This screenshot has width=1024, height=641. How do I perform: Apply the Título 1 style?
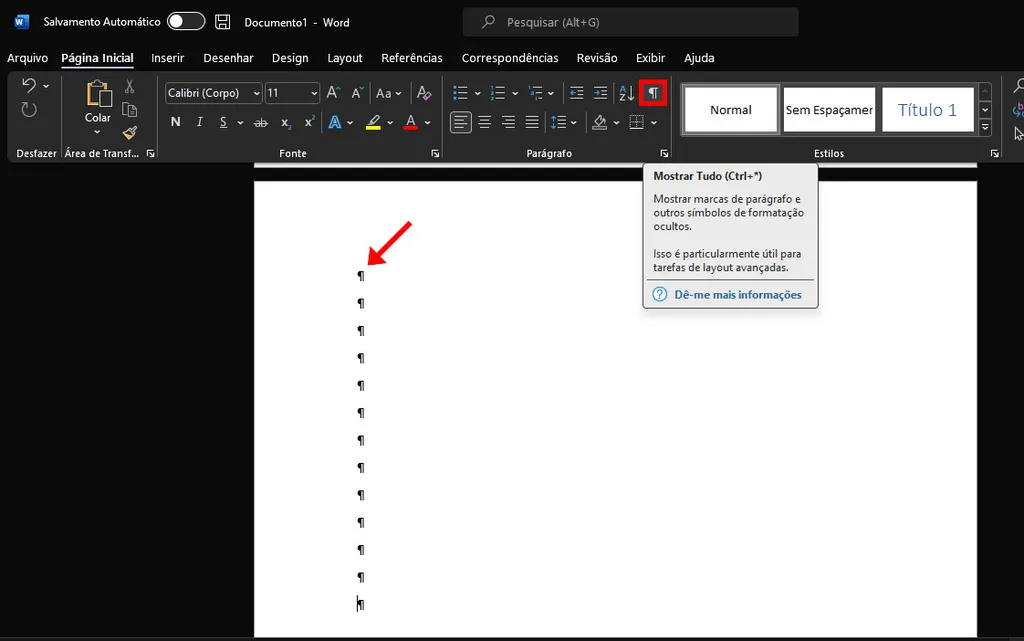click(x=927, y=110)
